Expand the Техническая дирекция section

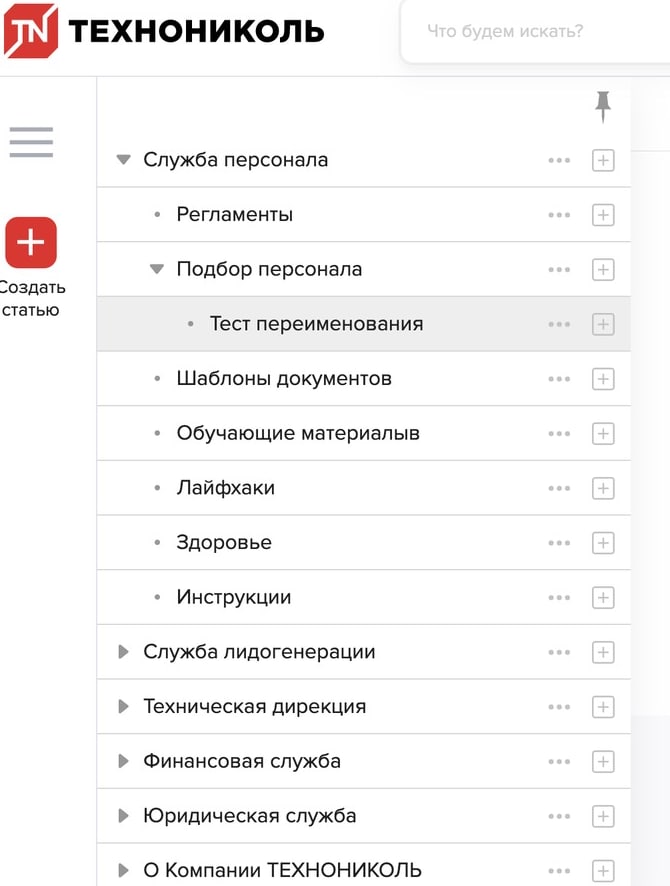(x=124, y=707)
